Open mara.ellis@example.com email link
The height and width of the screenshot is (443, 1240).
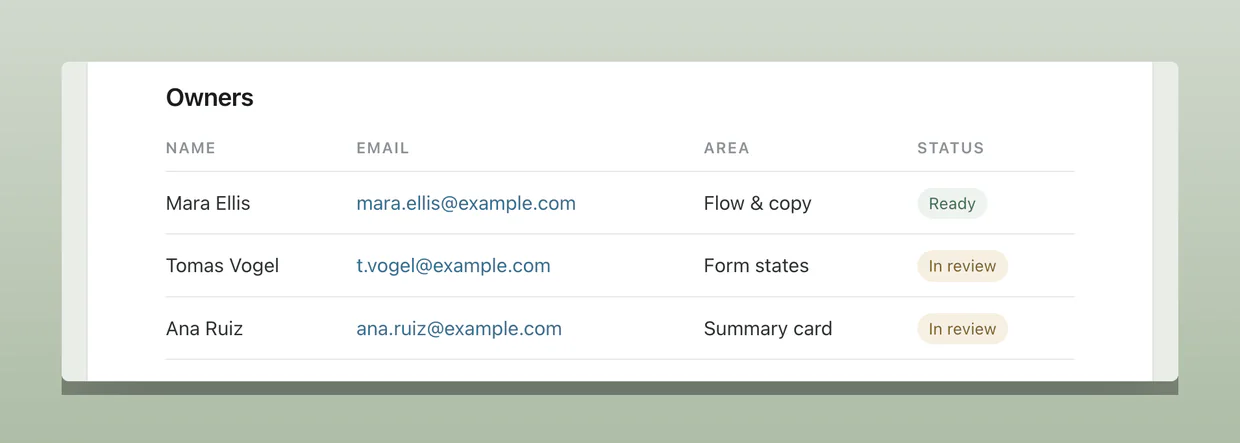click(x=466, y=203)
